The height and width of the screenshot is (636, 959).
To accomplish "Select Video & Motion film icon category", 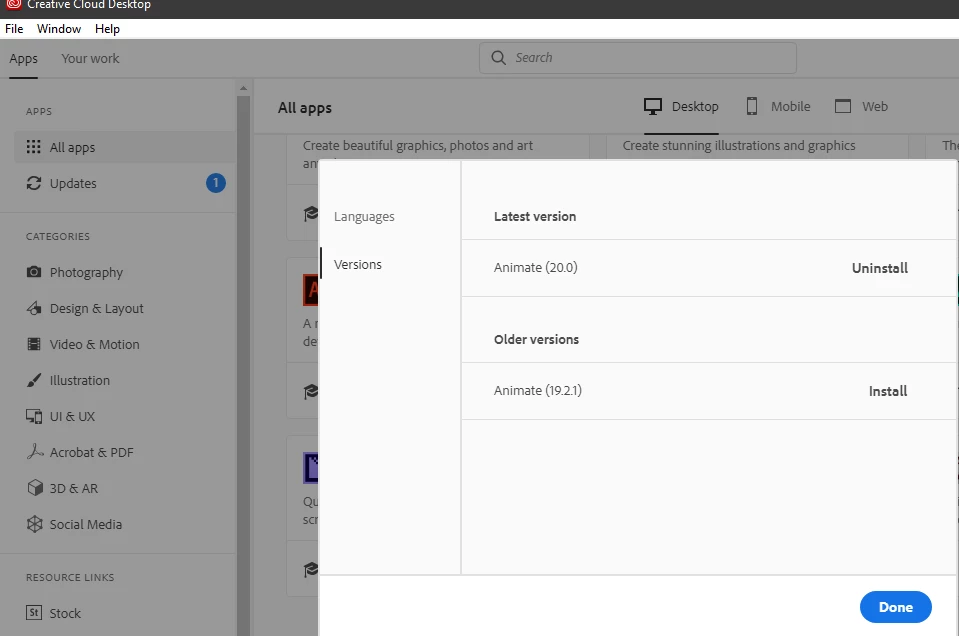I will [34, 344].
